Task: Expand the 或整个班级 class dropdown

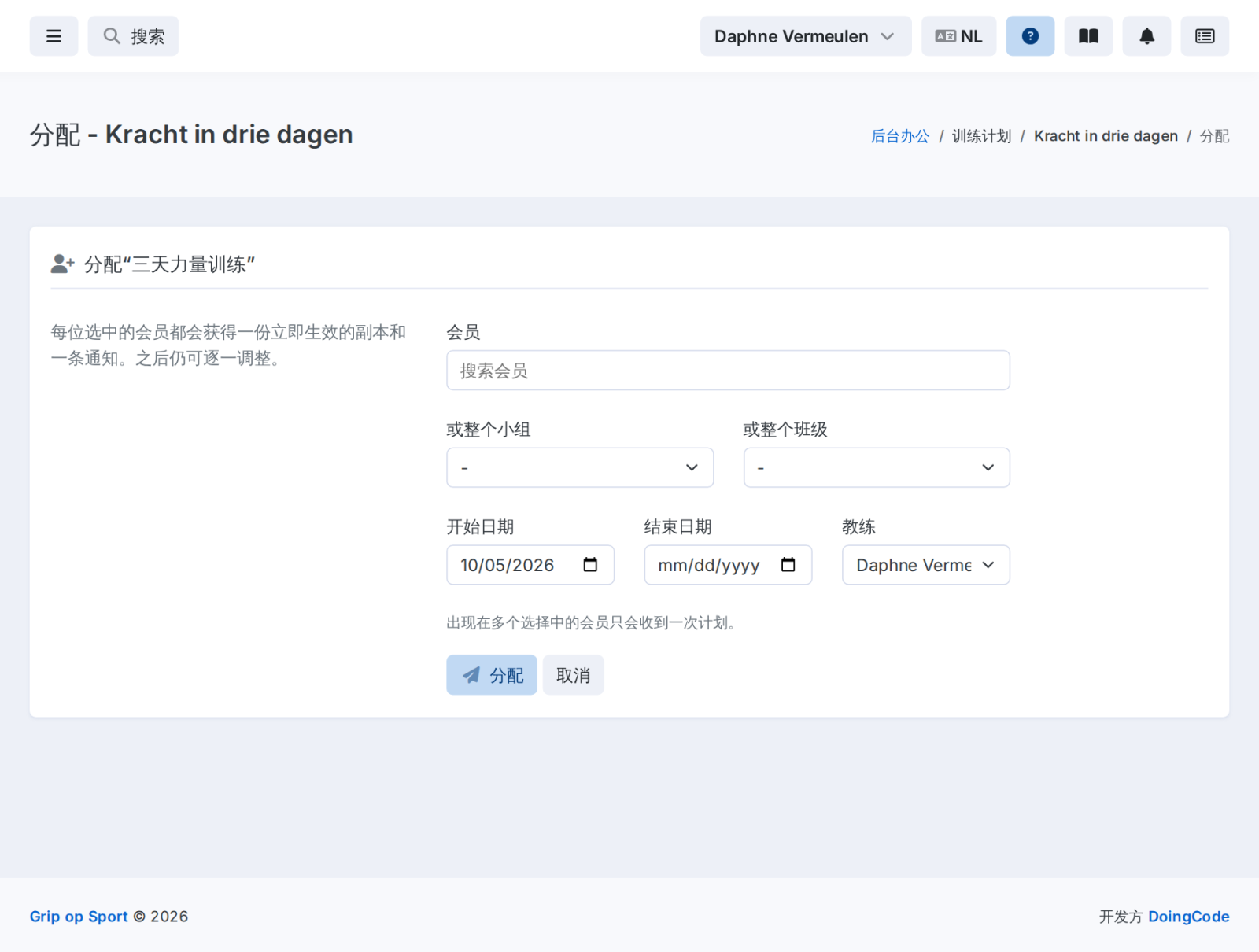Action: click(x=877, y=467)
